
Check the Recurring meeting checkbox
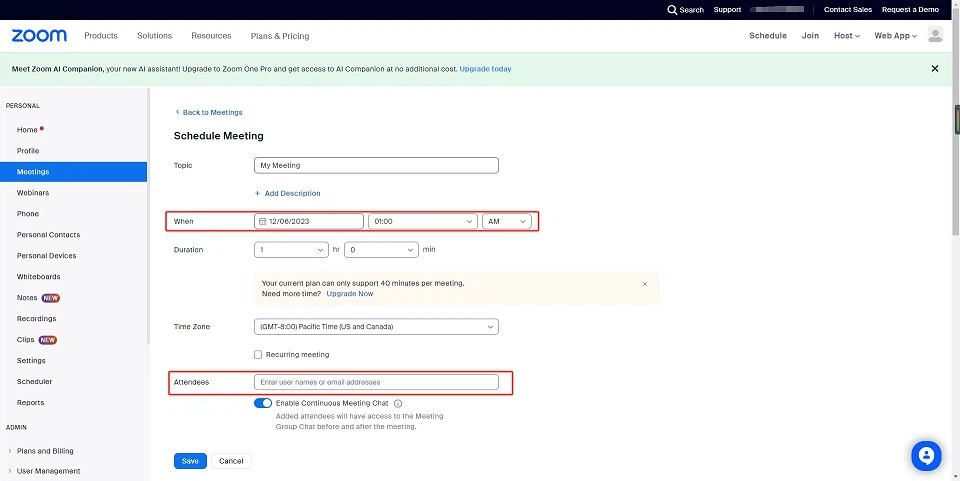(258, 355)
